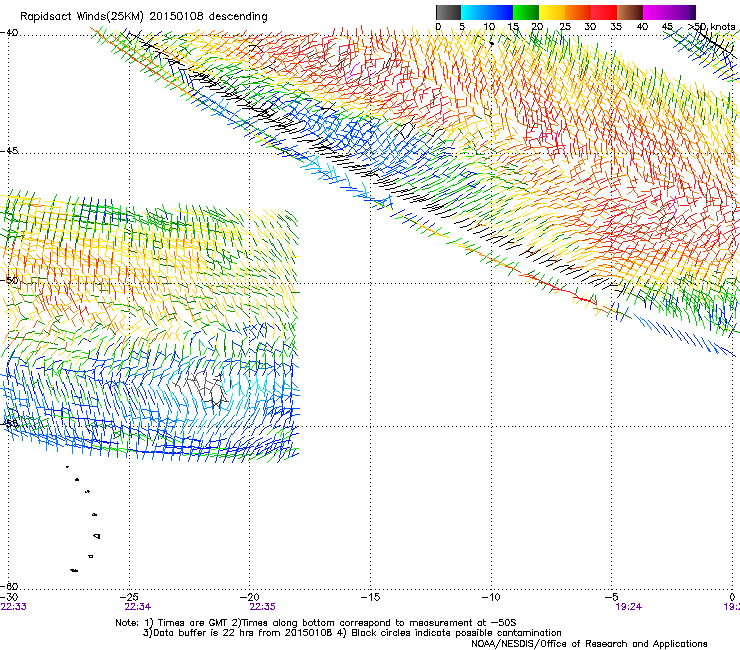Click the gray 0-5 knots legend swatch
This screenshot has height=650, width=740.
(448, 12)
